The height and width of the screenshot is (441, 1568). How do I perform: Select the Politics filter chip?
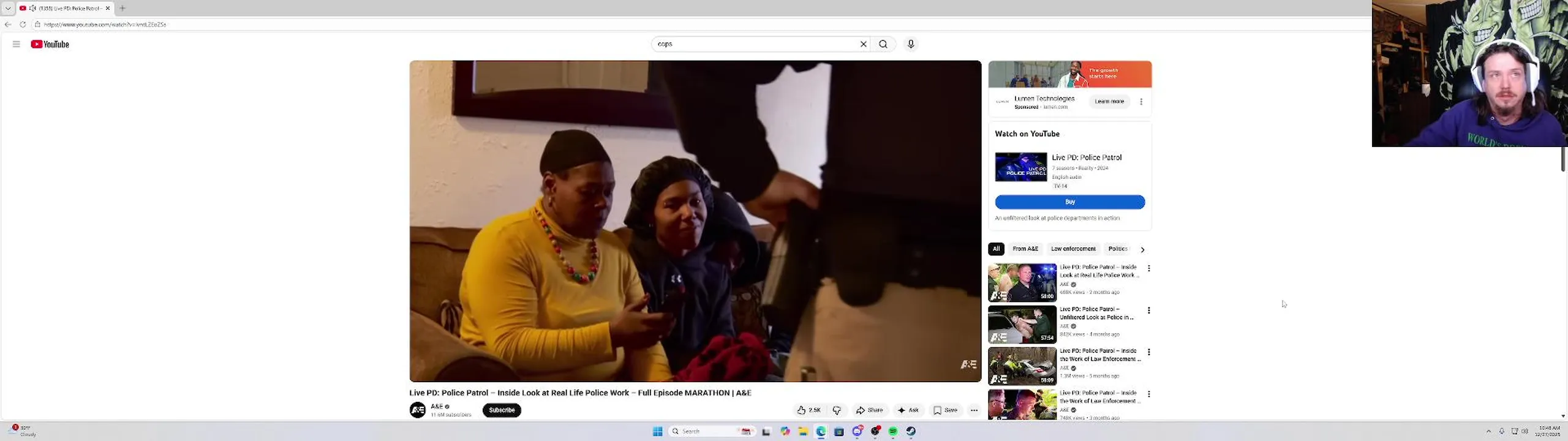point(1118,249)
